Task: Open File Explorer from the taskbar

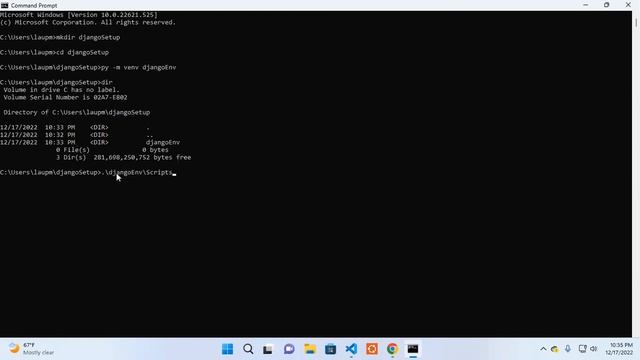Action: [x=310, y=349]
